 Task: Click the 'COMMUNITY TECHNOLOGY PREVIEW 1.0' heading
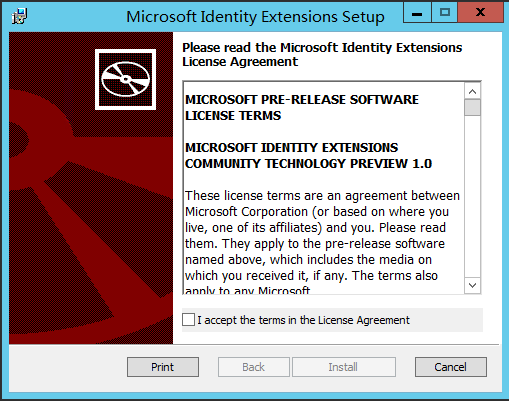[x=308, y=163]
